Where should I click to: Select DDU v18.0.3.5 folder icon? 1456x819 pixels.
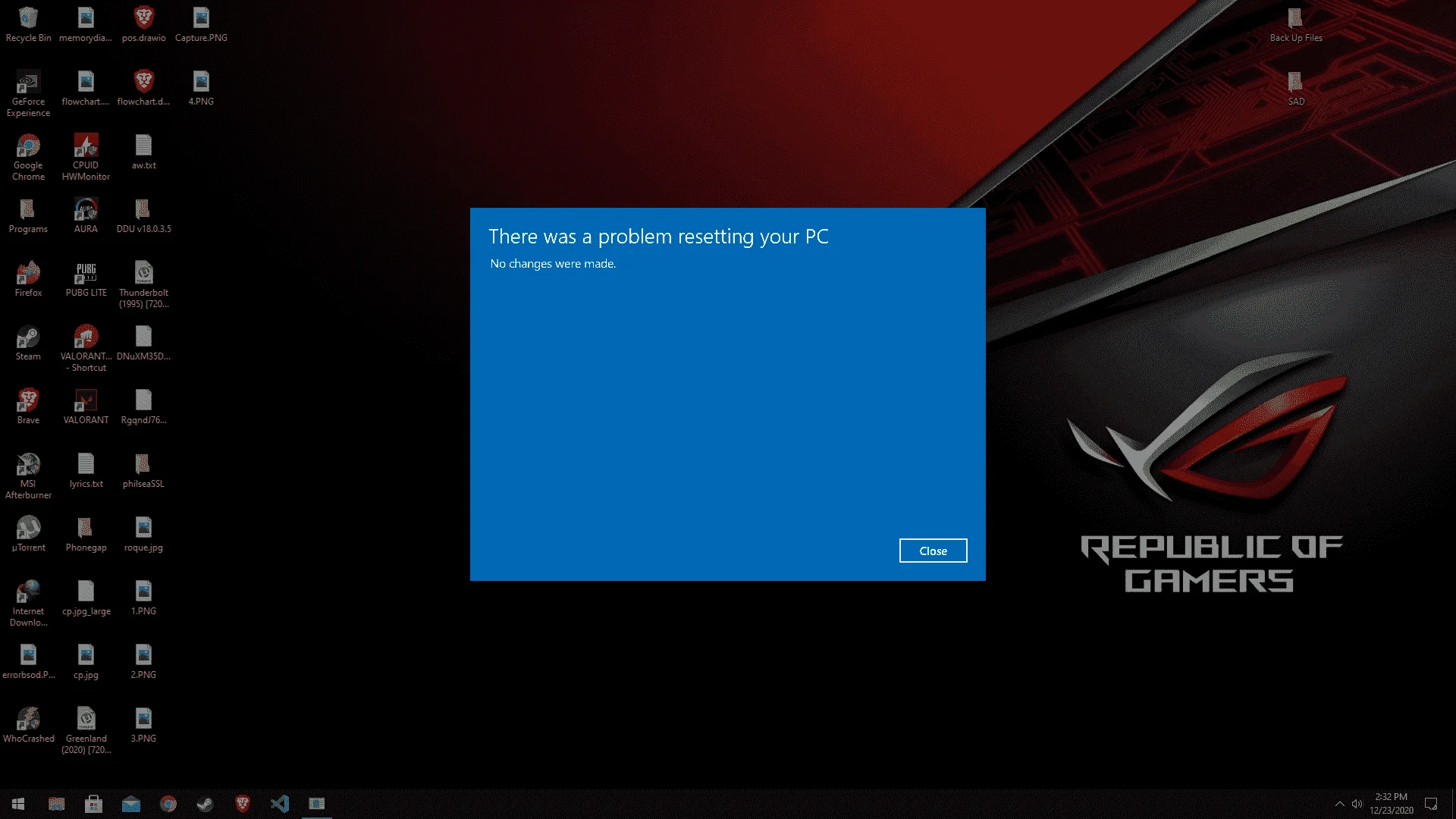click(x=143, y=216)
